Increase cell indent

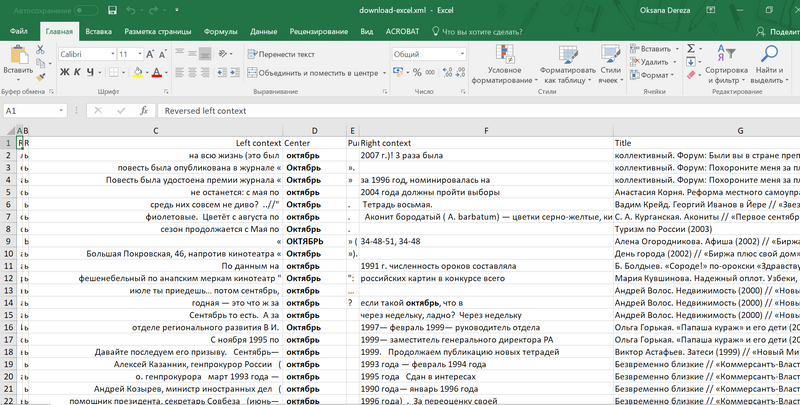[x=234, y=73]
